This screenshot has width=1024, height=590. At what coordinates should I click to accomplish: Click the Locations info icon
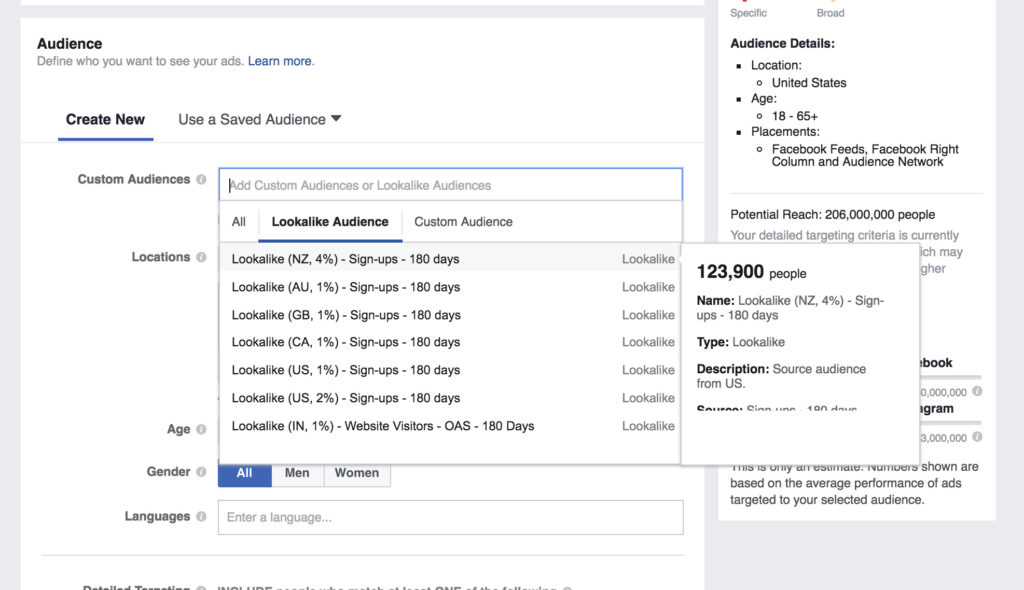[x=201, y=257]
